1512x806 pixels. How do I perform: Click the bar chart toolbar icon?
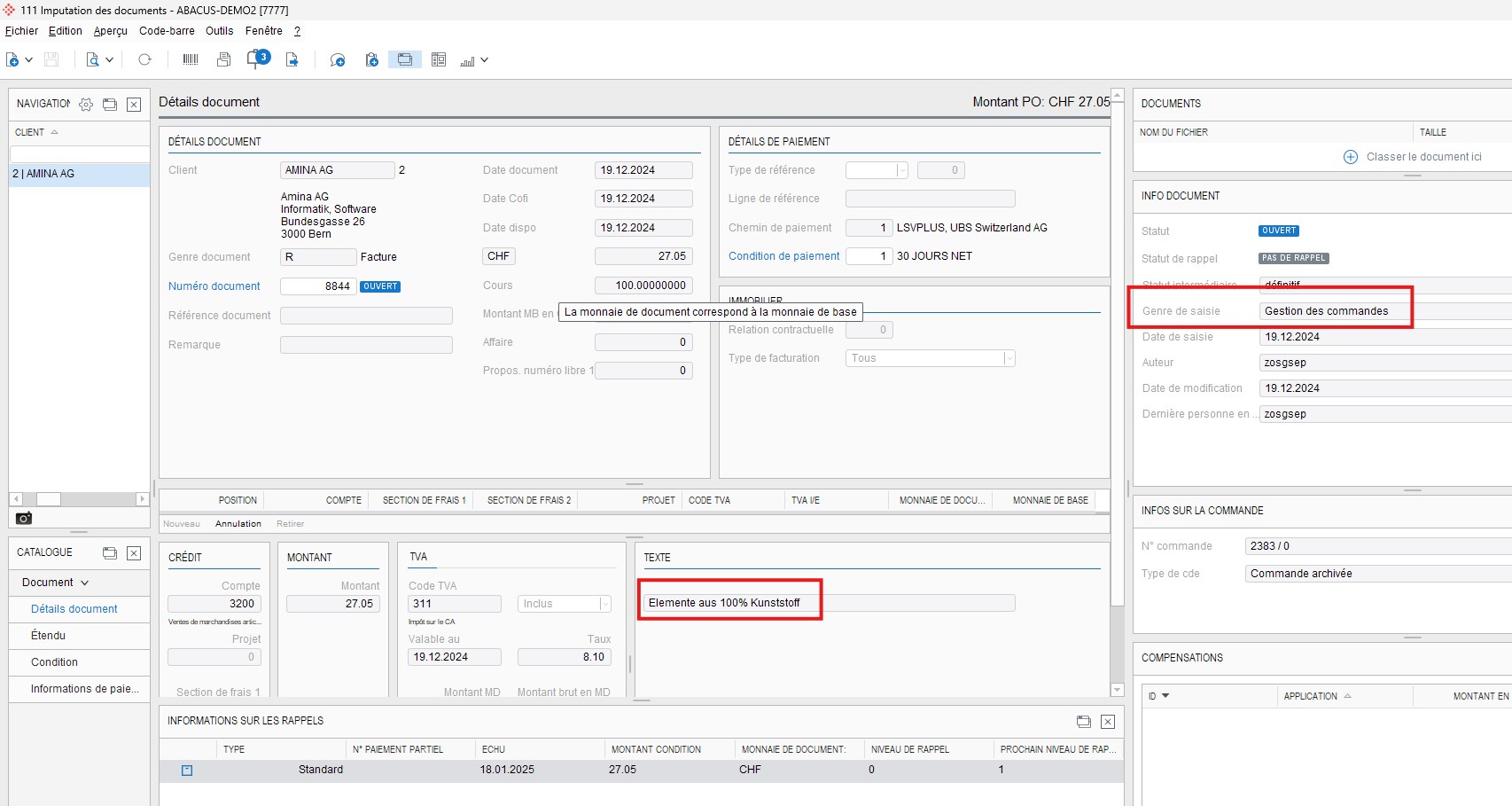467,60
